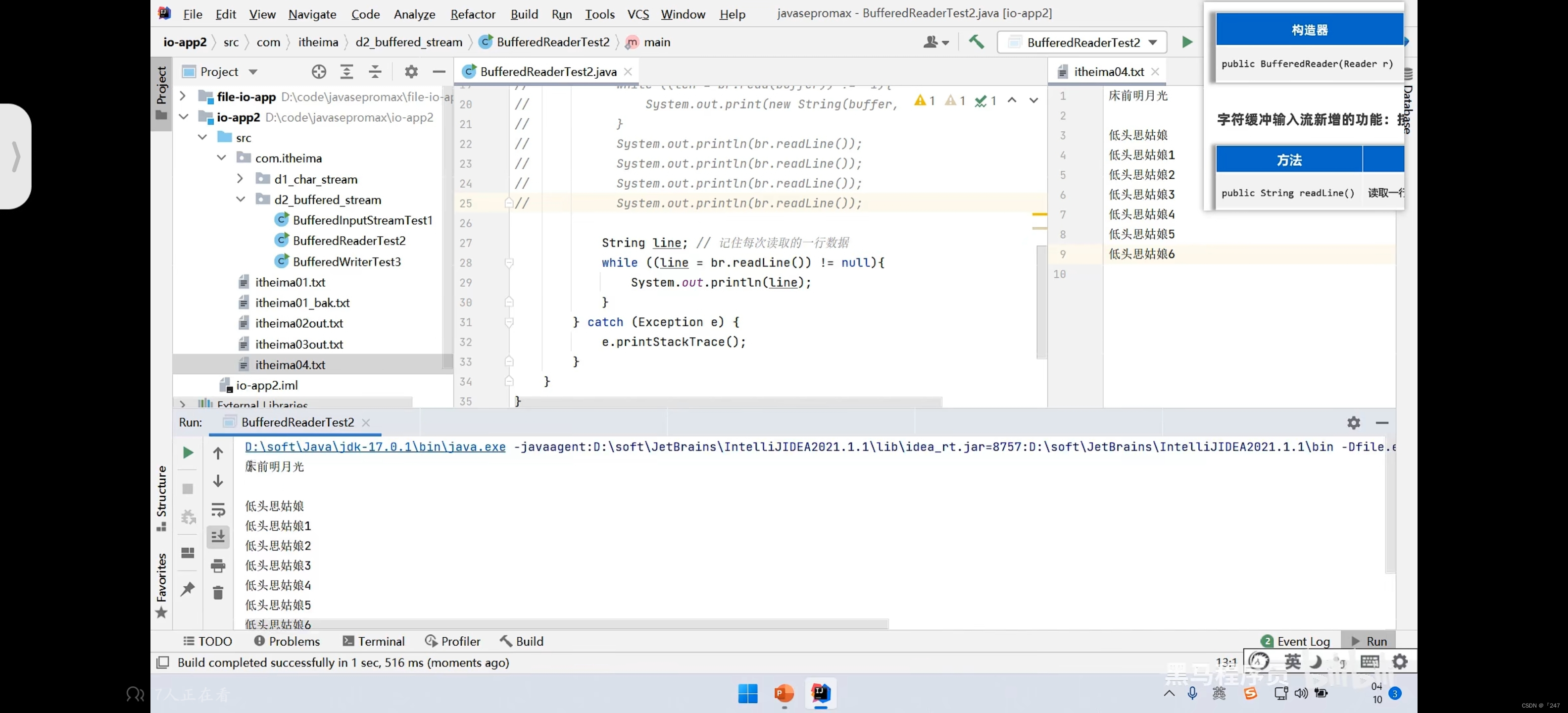
Task: Open the TODO tool window
Action: [x=207, y=641]
